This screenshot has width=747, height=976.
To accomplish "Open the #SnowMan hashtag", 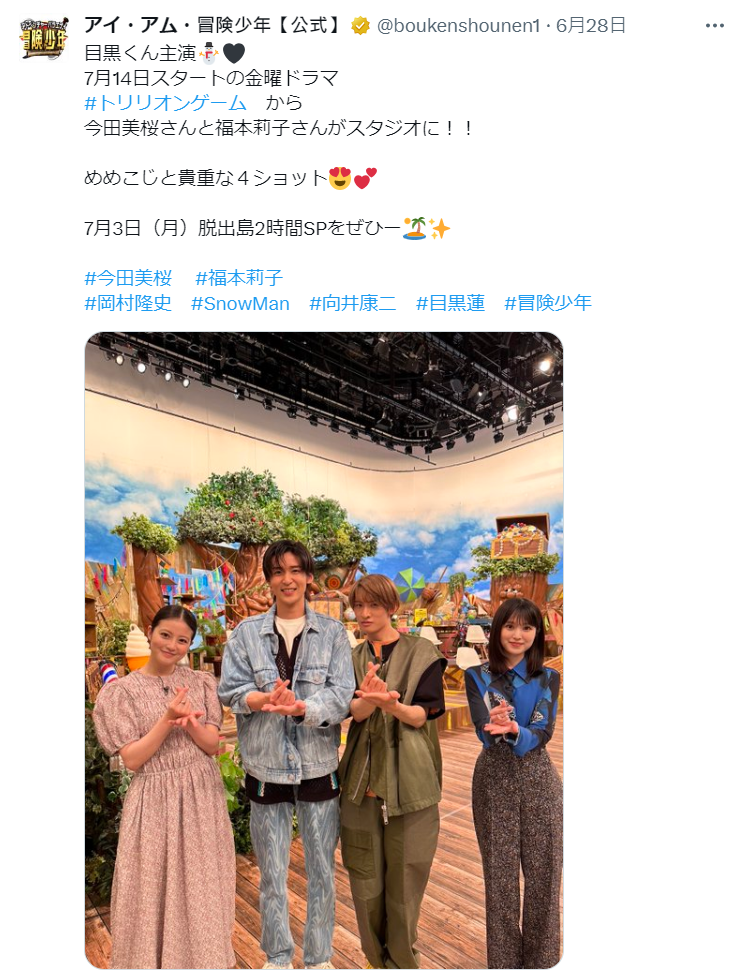I will [240, 303].
